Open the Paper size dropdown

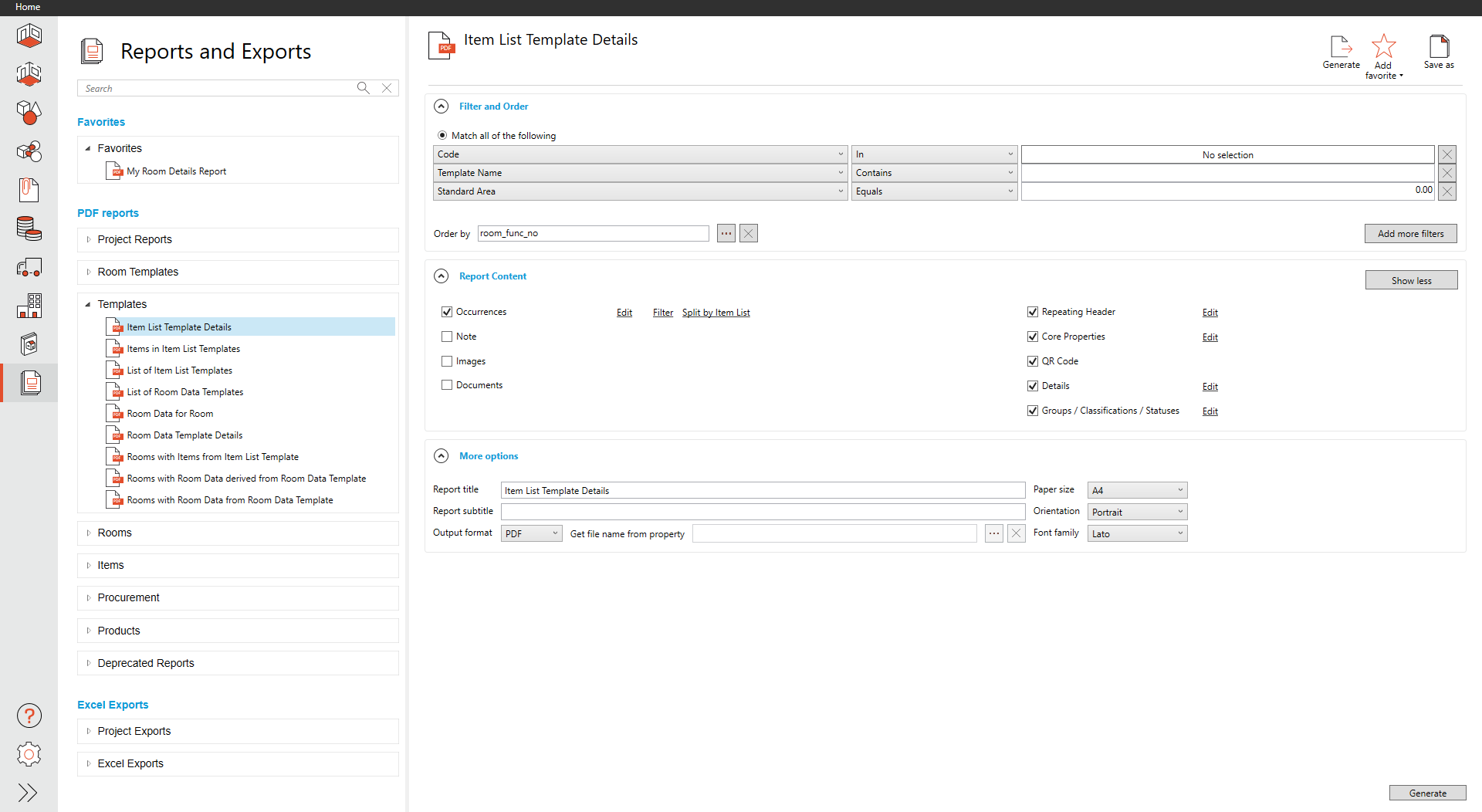[x=1137, y=490]
